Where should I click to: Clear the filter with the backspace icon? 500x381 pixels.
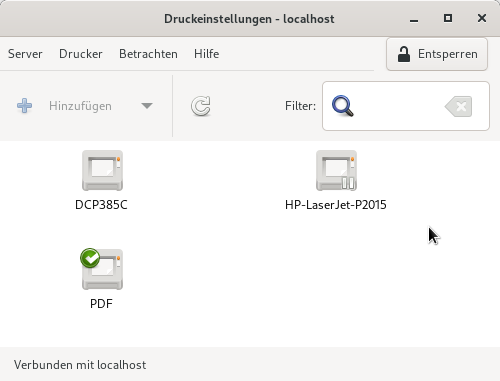(x=459, y=107)
